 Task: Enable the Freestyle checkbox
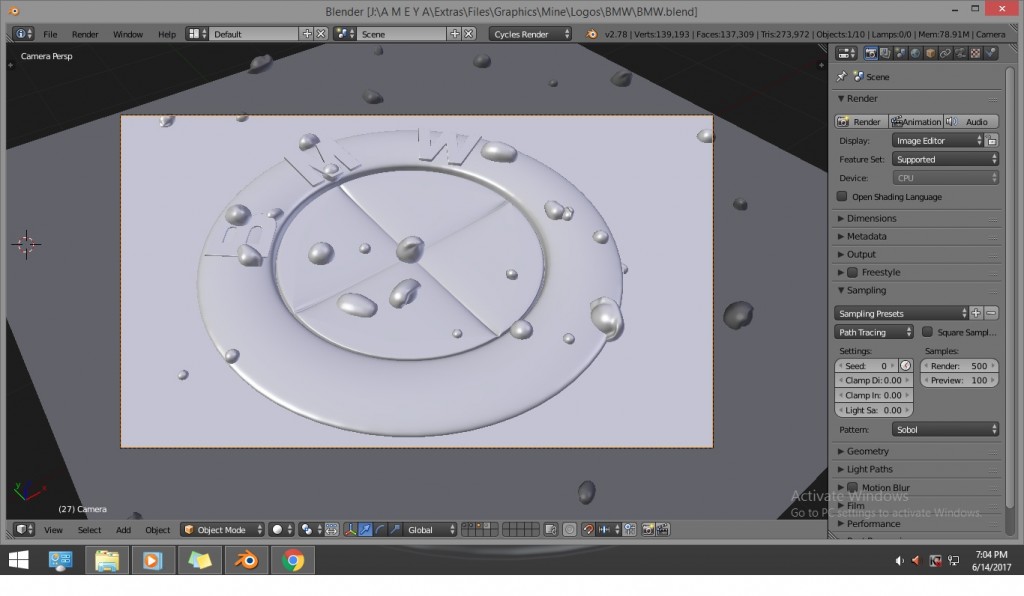tap(852, 272)
